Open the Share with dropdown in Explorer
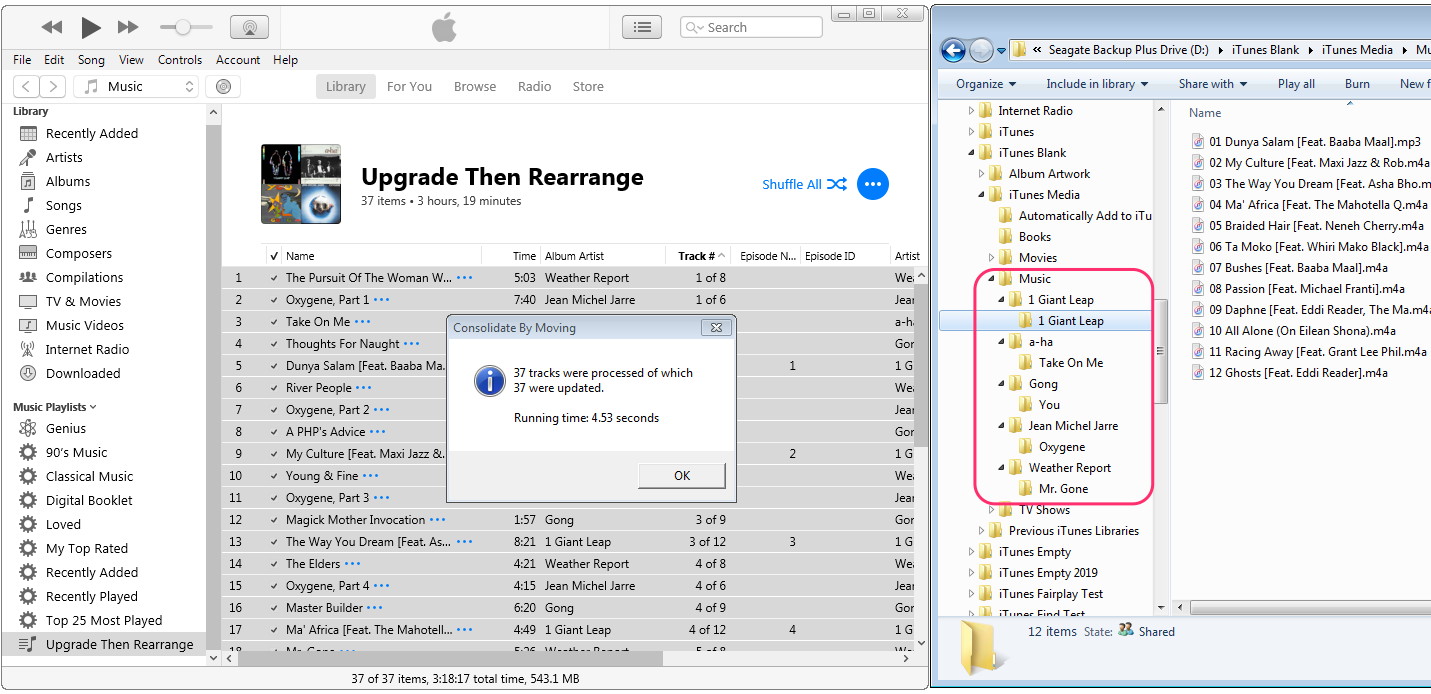1431x694 pixels. point(1213,84)
